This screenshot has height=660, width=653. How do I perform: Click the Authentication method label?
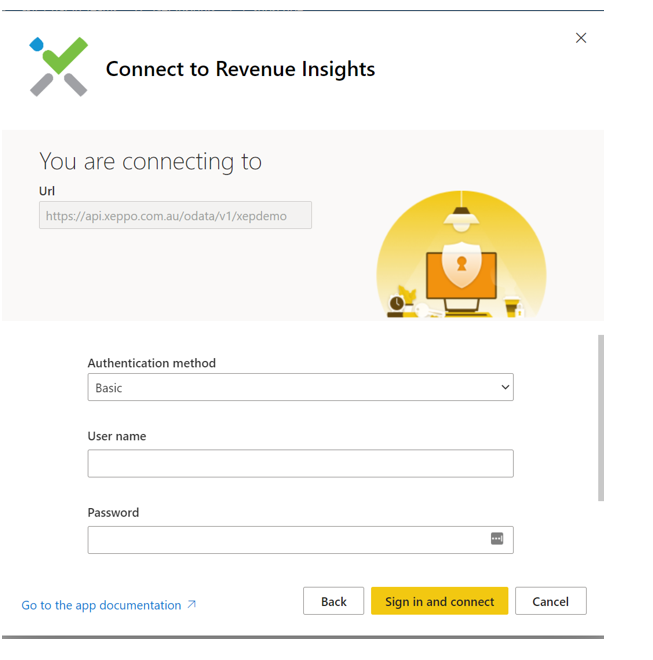pyautogui.click(x=151, y=363)
